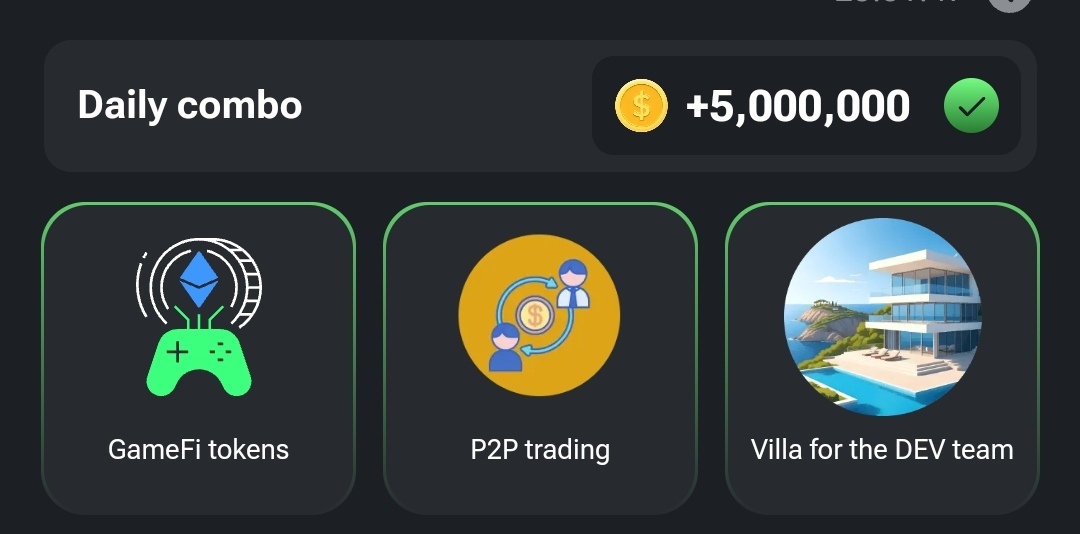Image resolution: width=1080 pixels, height=534 pixels.
Task: Tap the partially visible text at top
Action: [x=895, y=3]
